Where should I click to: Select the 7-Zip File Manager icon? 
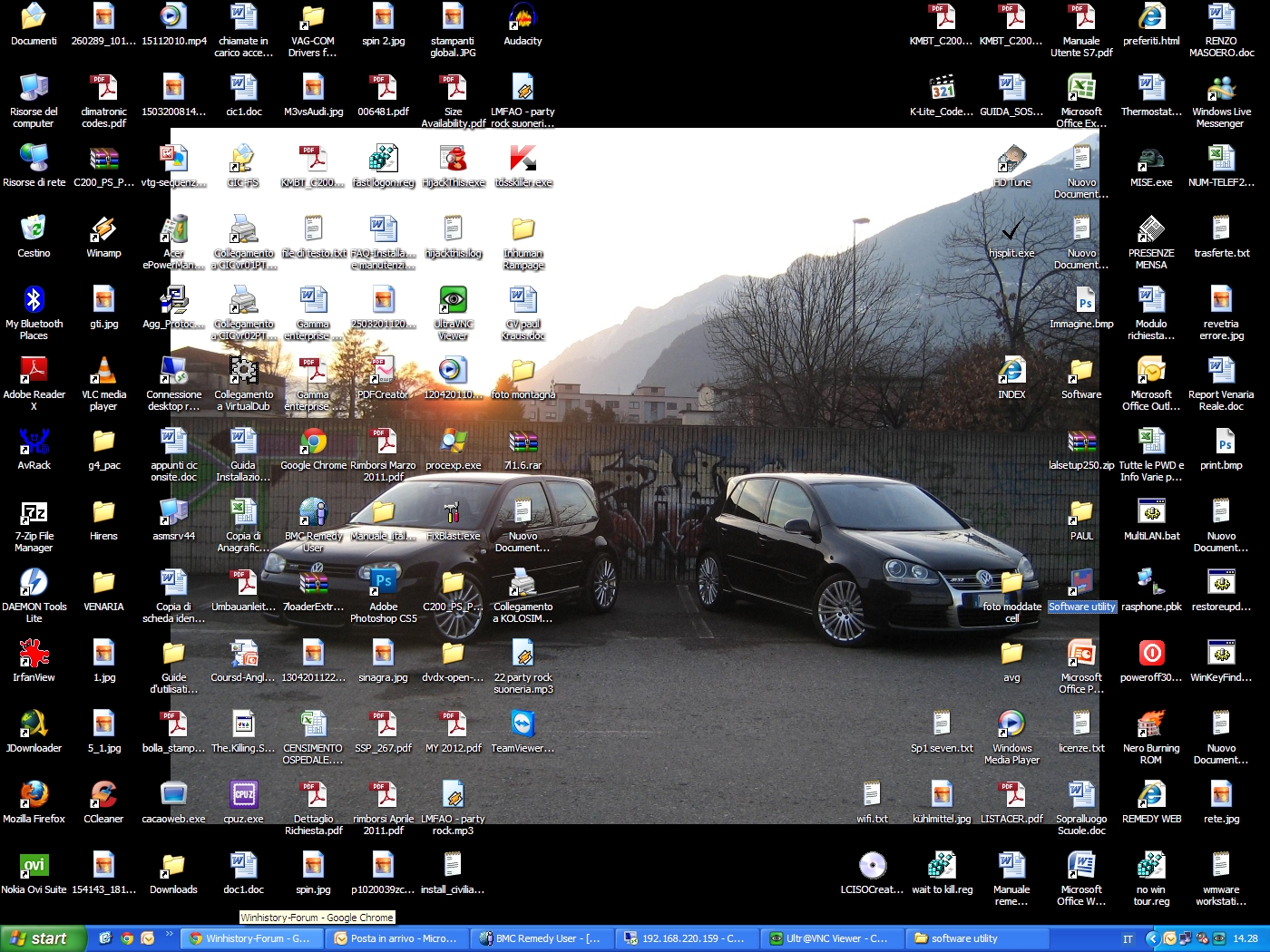34,513
